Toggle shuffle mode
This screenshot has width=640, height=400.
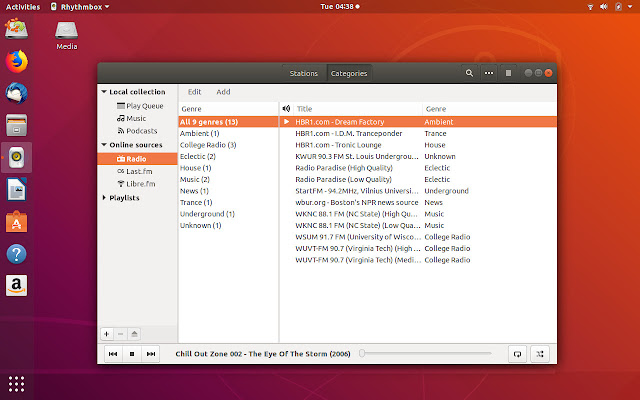coord(540,354)
